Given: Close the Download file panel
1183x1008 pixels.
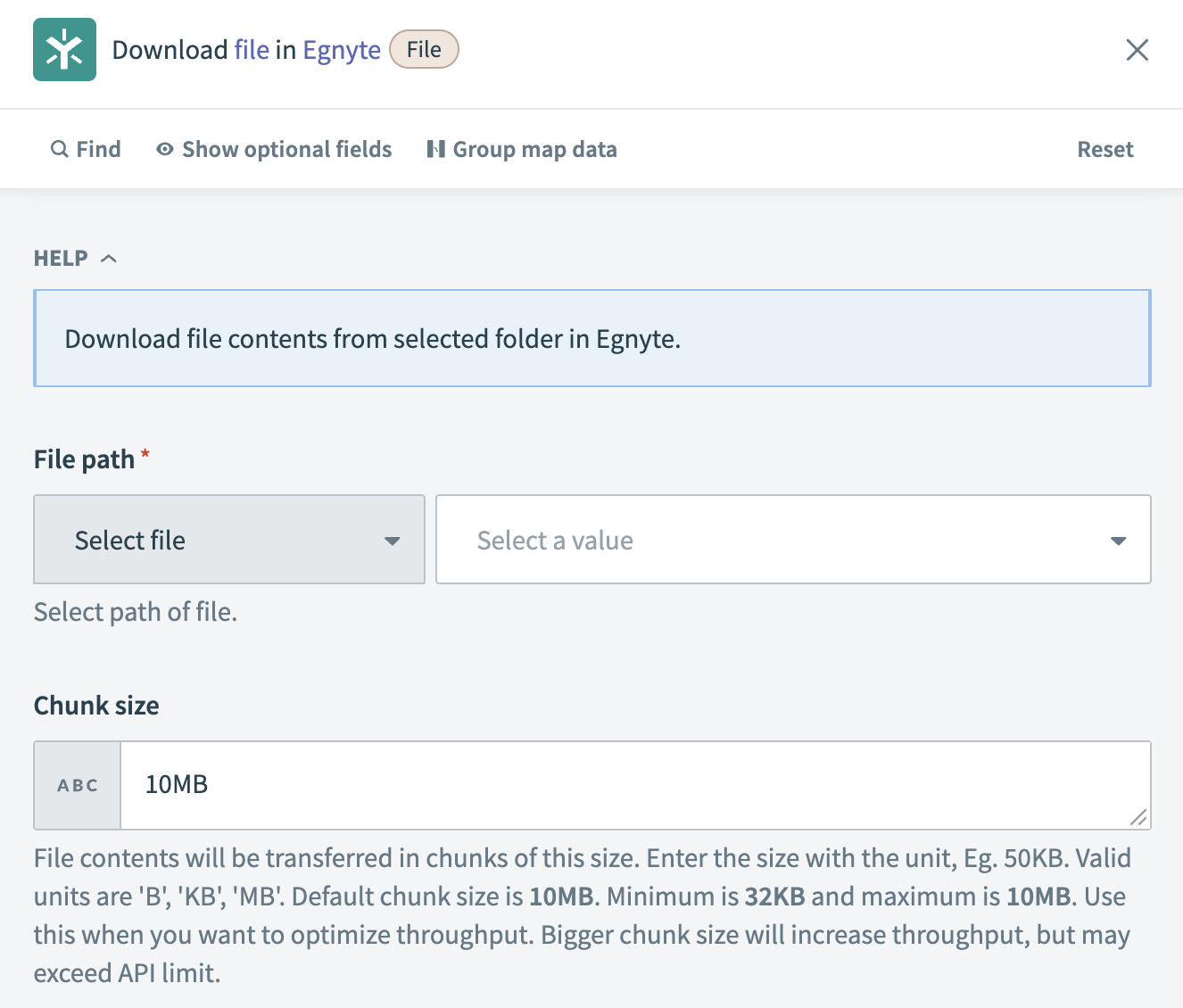Looking at the screenshot, I should click(x=1137, y=50).
